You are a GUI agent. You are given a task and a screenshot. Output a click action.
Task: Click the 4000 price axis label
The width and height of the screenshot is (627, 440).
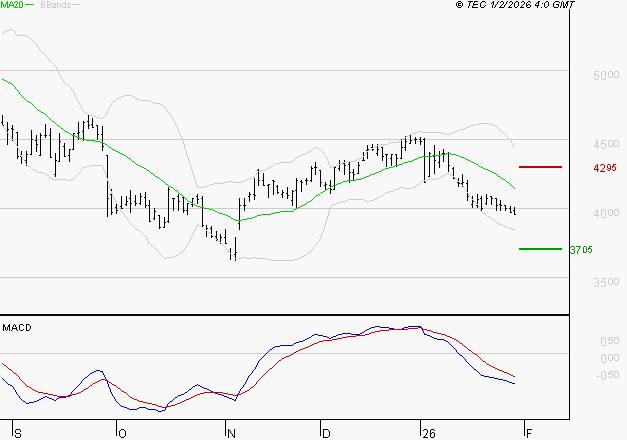point(606,213)
